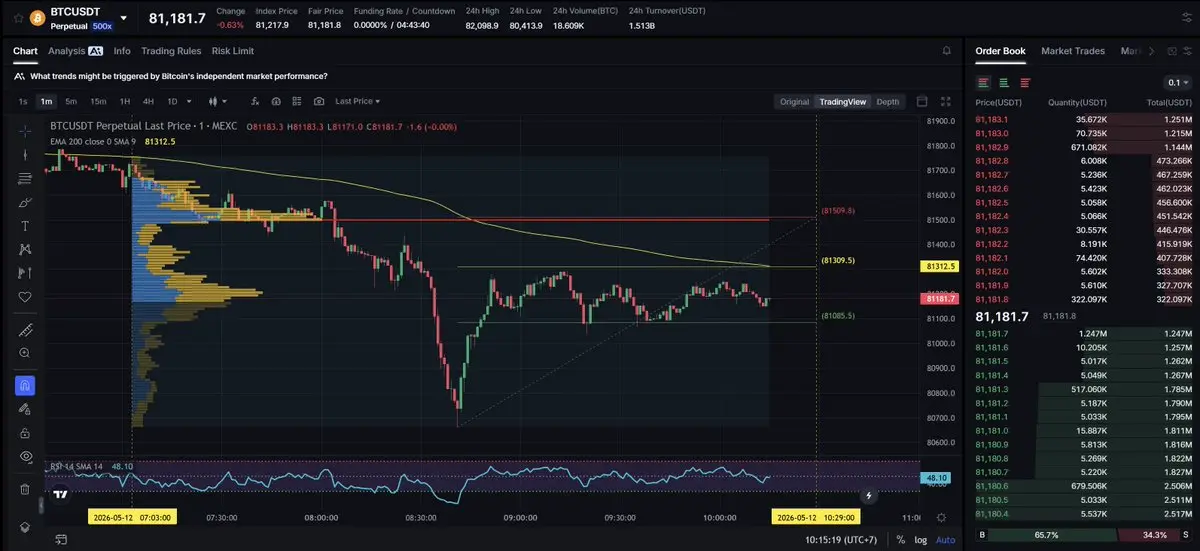Viewport: 1200px width, 551px height.
Task: Select the zoom in magnifier tool
Action: tap(25, 353)
